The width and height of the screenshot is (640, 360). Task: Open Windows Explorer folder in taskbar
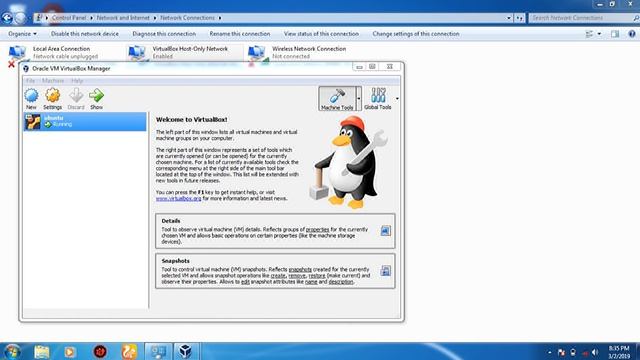[42, 352]
